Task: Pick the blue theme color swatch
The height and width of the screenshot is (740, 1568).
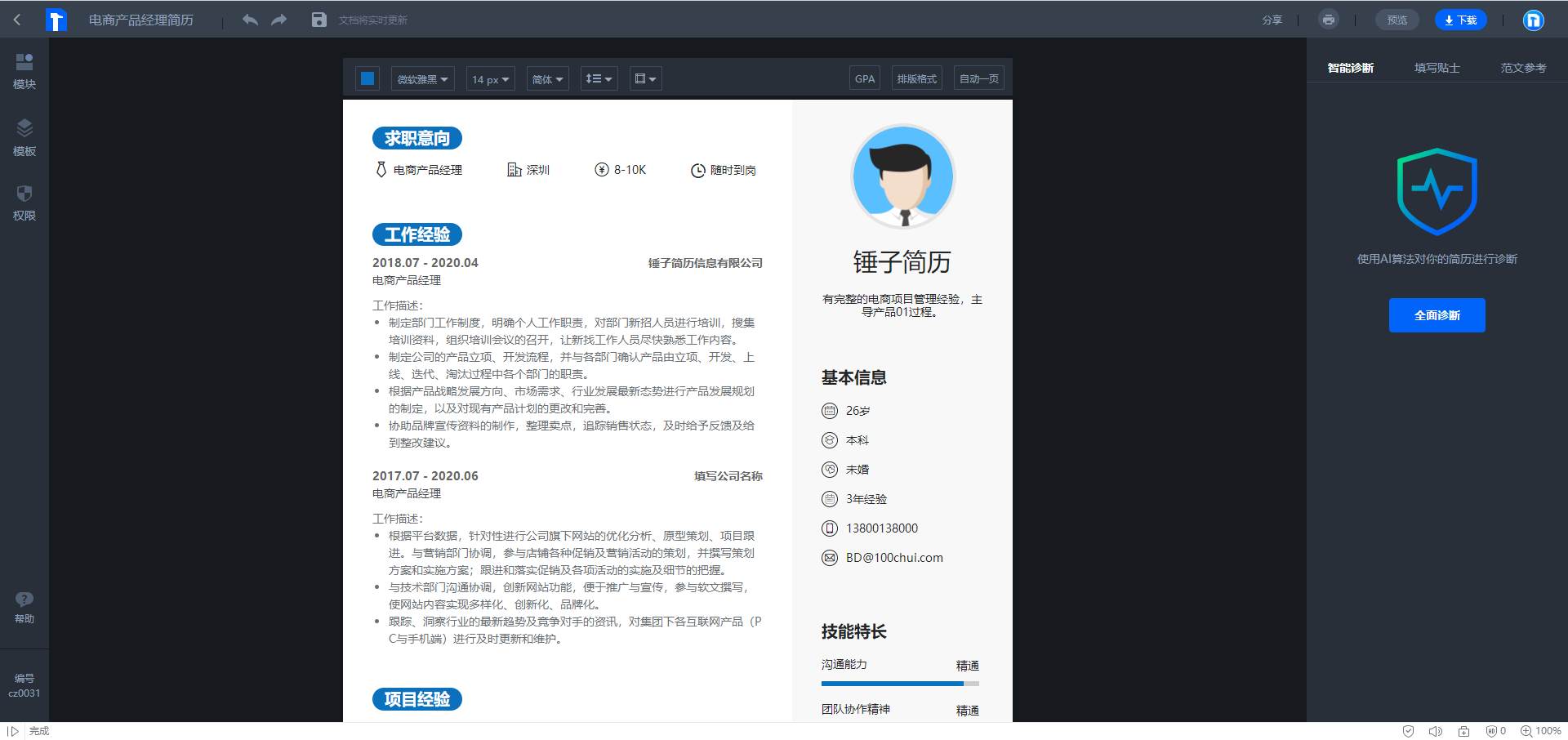Action: (x=367, y=78)
